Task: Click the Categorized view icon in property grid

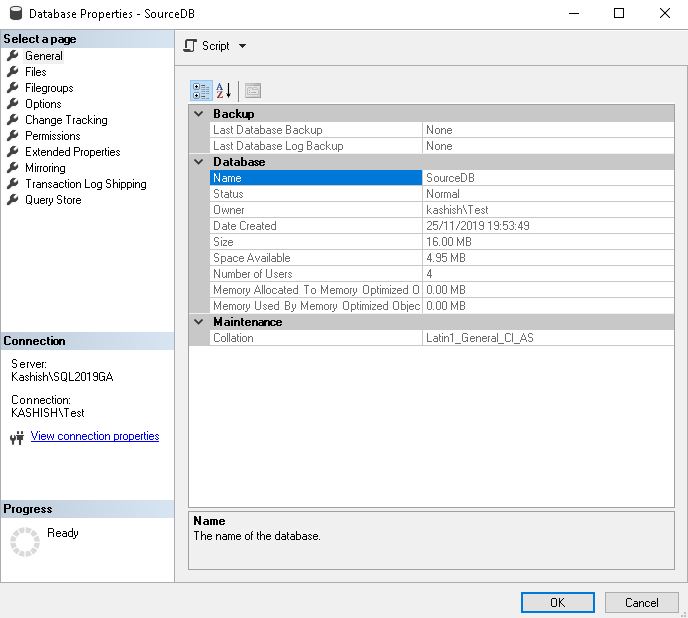Action: pyautogui.click(x=200, y=91)
